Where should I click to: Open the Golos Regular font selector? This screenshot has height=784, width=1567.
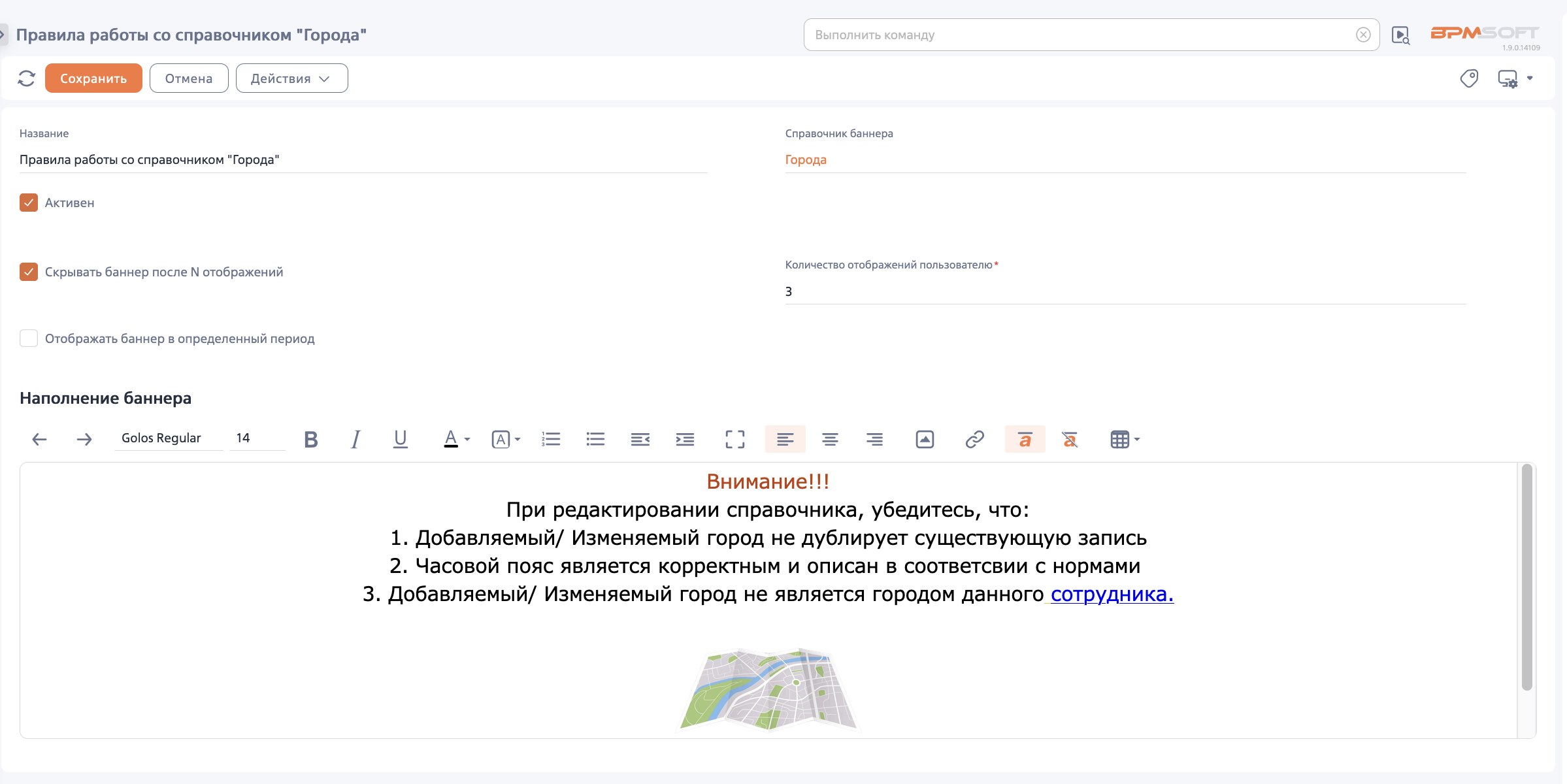[169, 438]
